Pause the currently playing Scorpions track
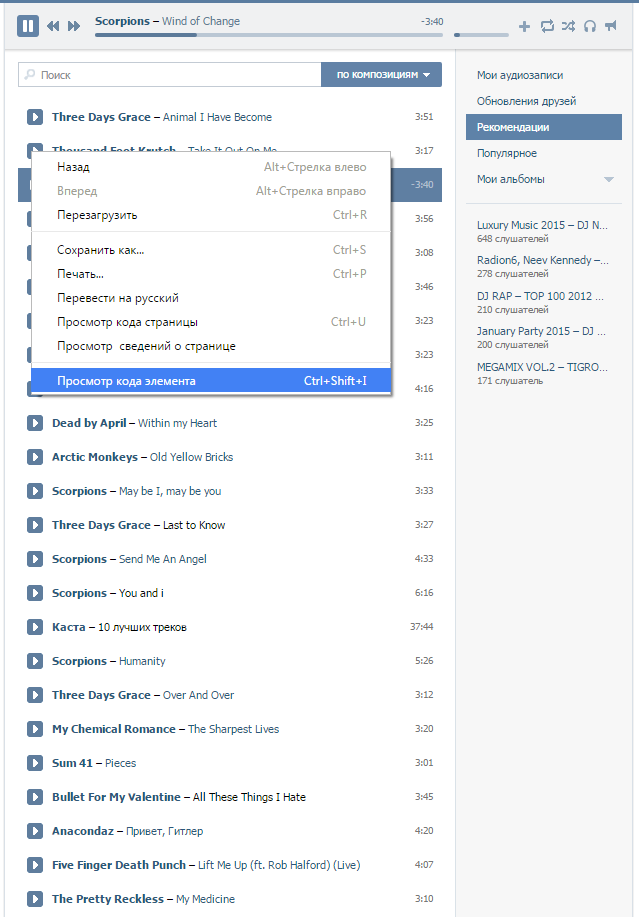Screen dimensions: 639x917 click(28, 26)
